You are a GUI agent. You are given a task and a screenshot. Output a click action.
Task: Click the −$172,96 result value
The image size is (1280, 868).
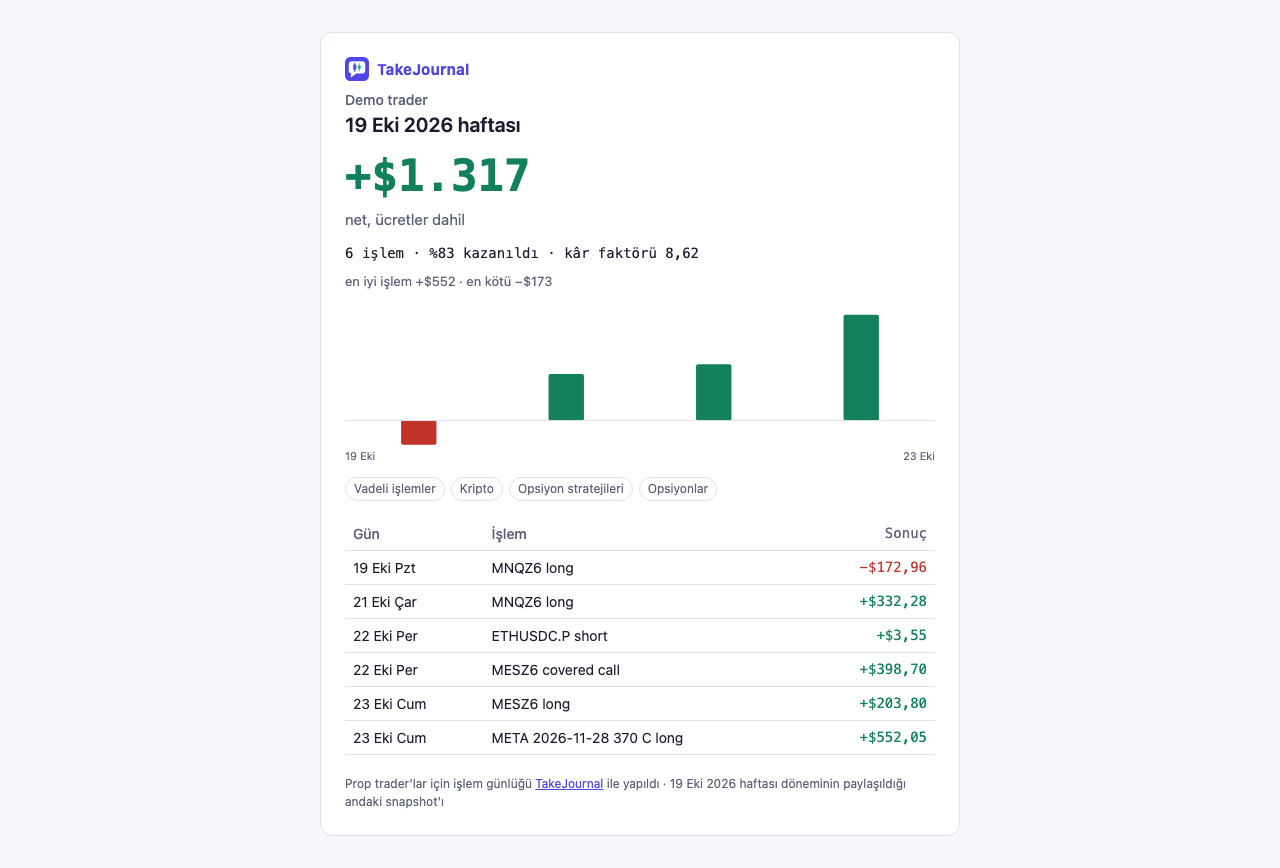pyautogui.click(x=893, y=568)
